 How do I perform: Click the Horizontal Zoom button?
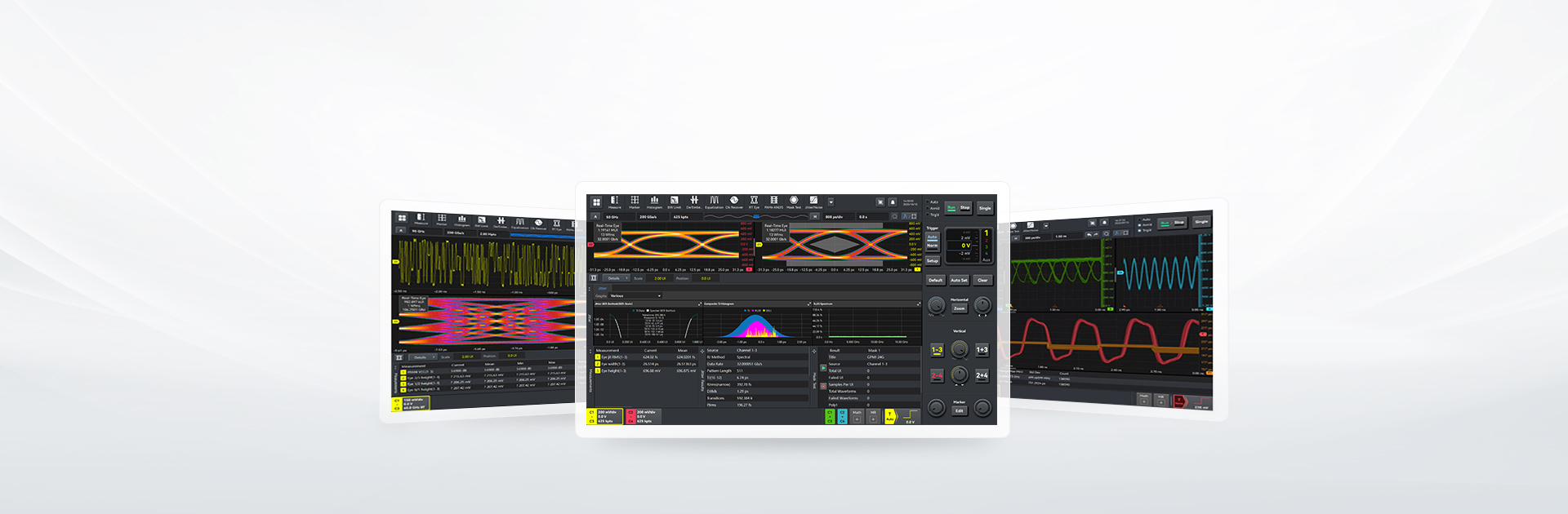960,308
